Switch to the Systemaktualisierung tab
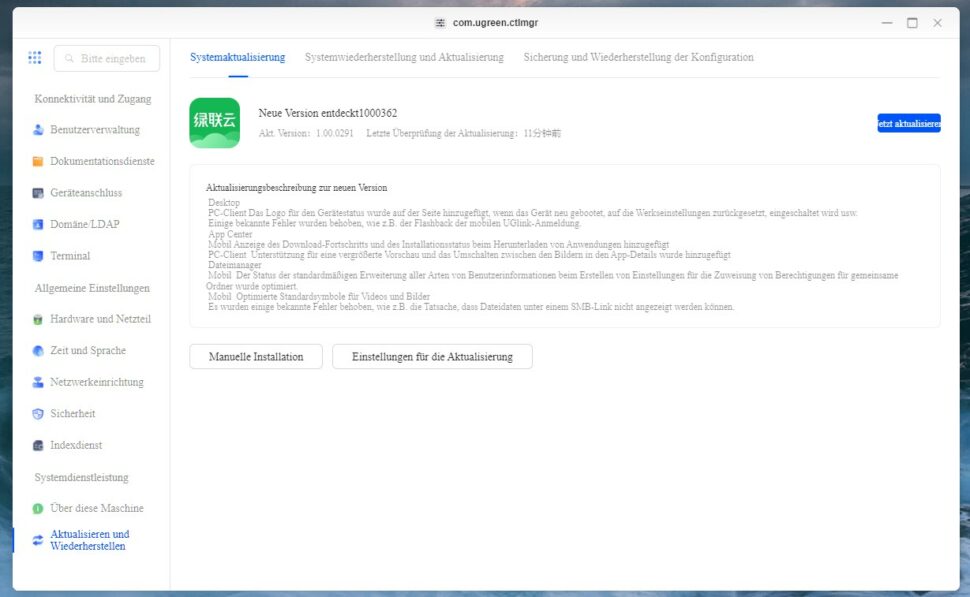 (x=238, y=57)
